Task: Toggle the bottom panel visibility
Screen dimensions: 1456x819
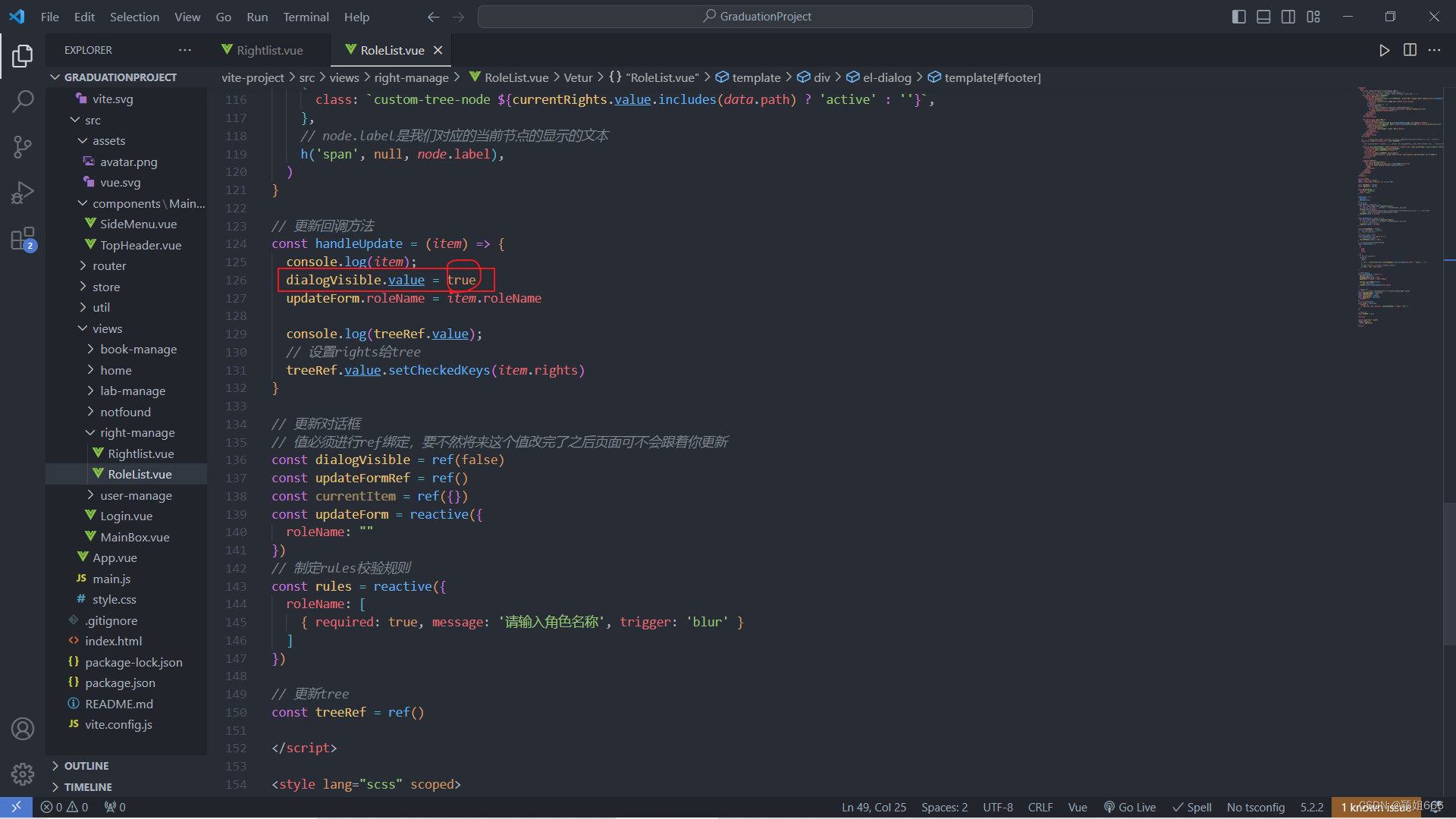Action: click(1263, 17)
